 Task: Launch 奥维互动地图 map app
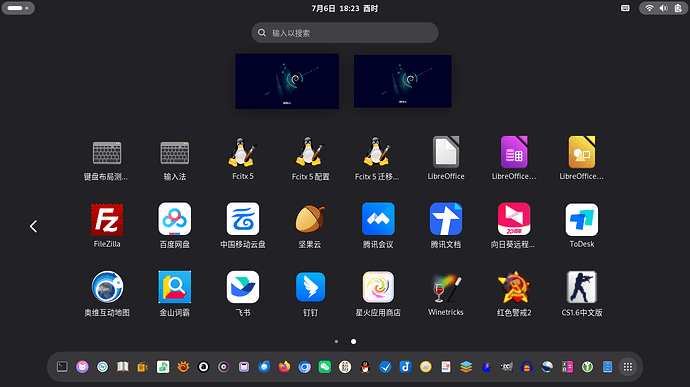pyautogui.click(x=107, y=294)
